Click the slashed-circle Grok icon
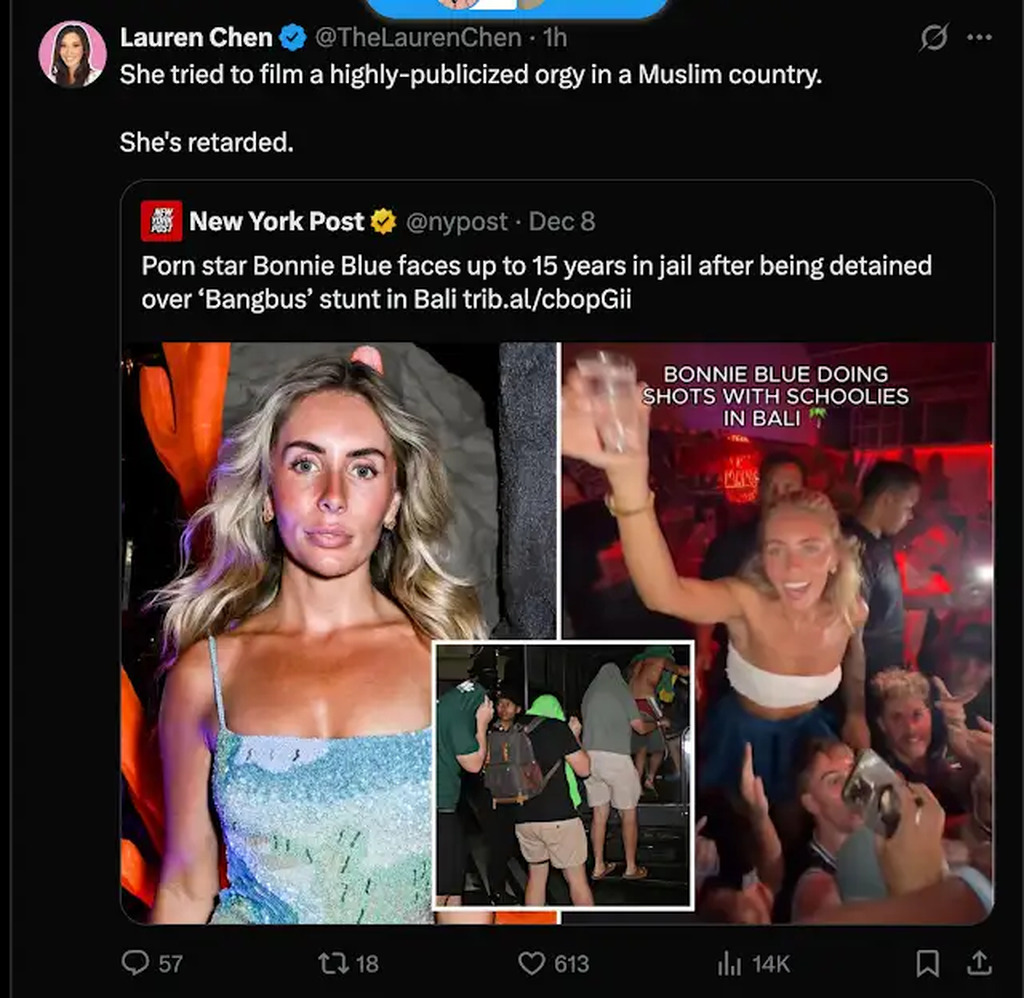 933,38
